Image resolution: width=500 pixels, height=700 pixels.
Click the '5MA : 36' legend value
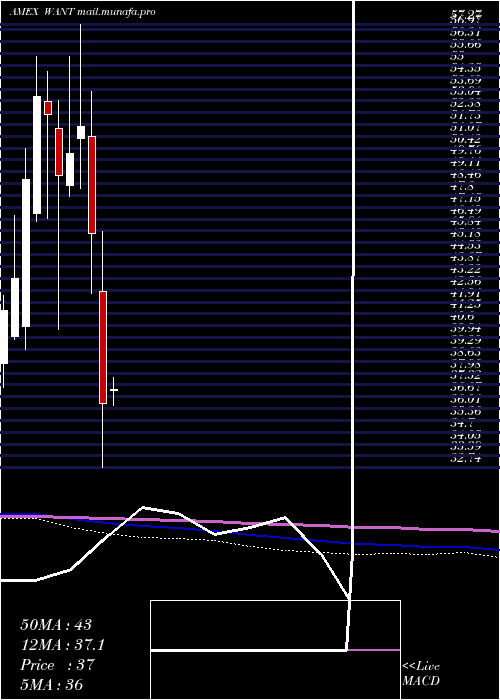(52, 684)
